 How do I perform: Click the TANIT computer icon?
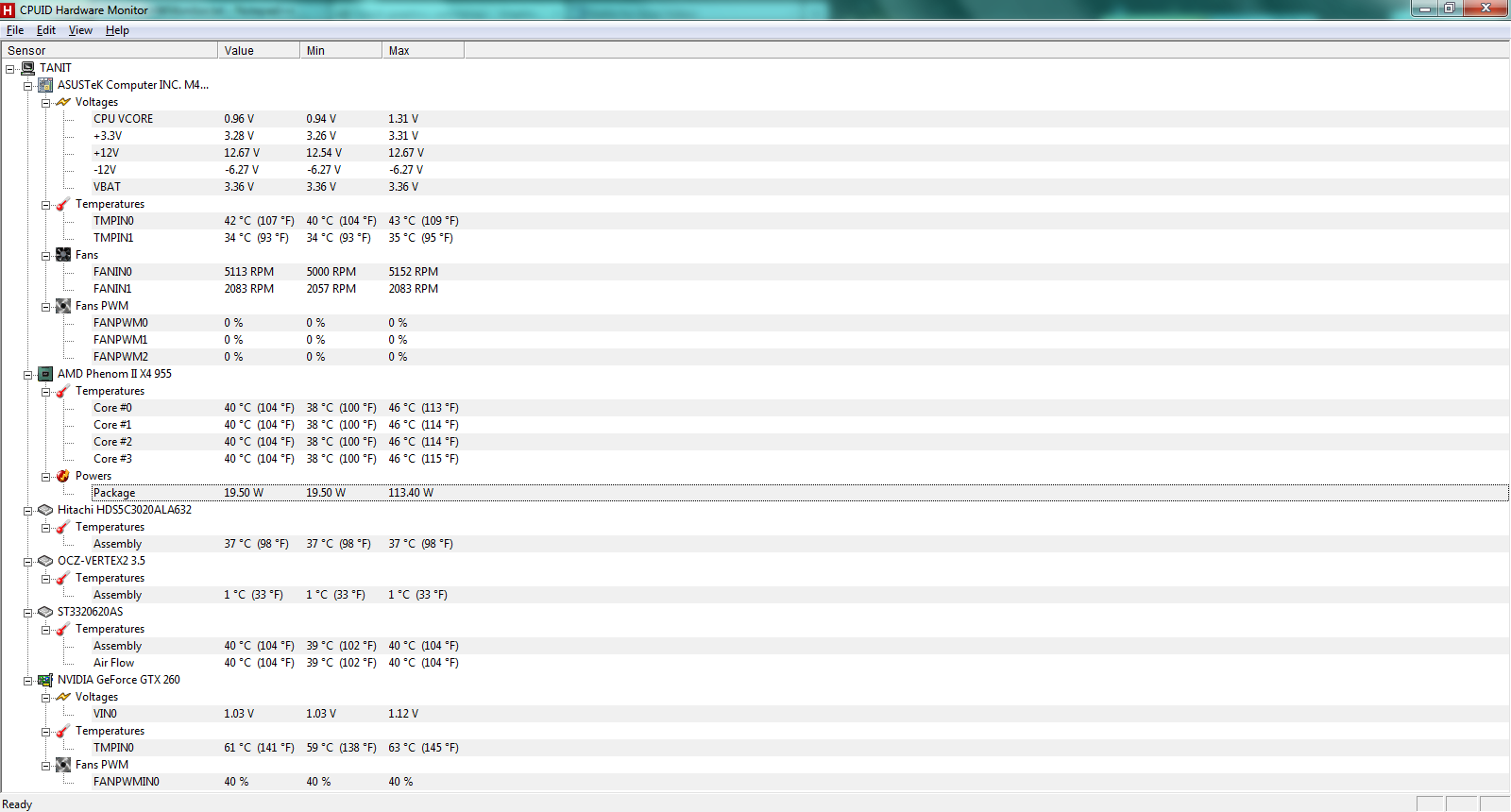point(27,68)
